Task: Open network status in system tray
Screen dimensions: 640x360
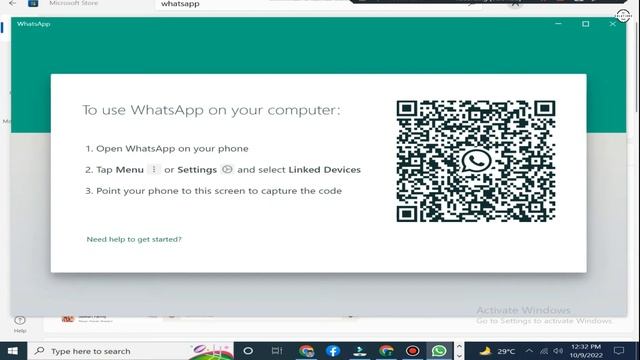Action: (x=544, y=351)
